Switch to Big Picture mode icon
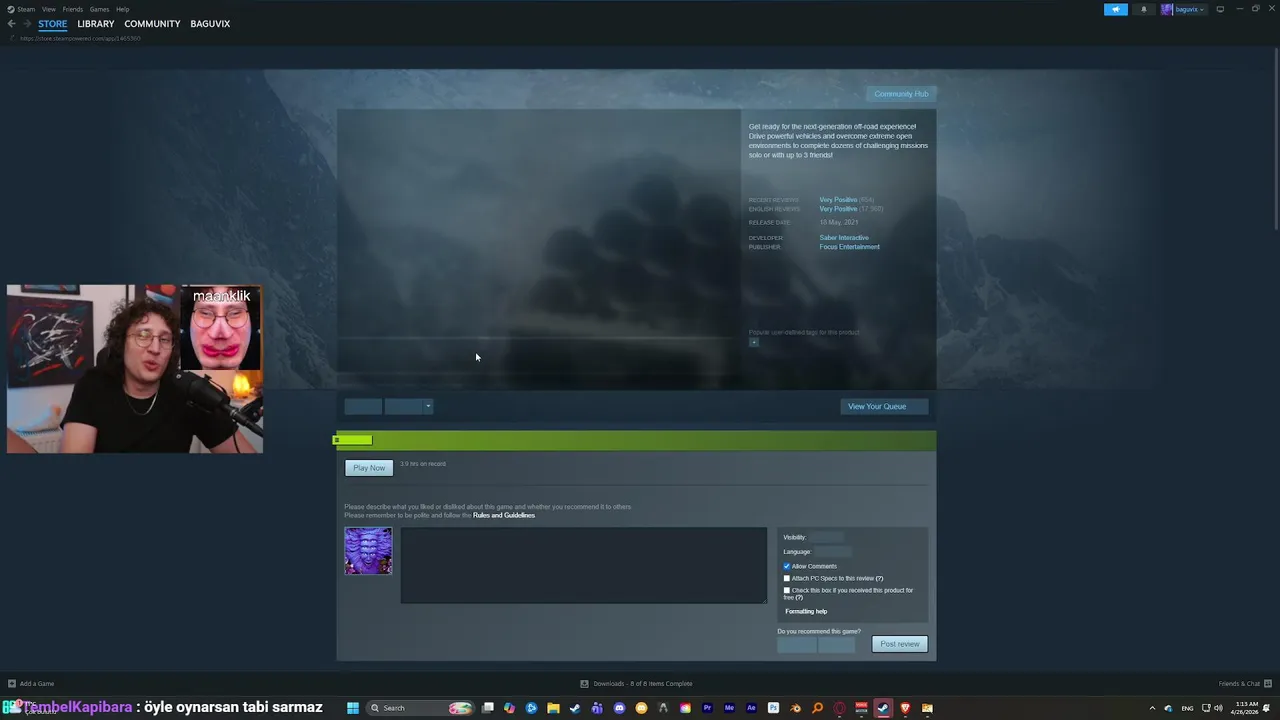This screenshot has width=1280, height=720. pos(1220,9)
